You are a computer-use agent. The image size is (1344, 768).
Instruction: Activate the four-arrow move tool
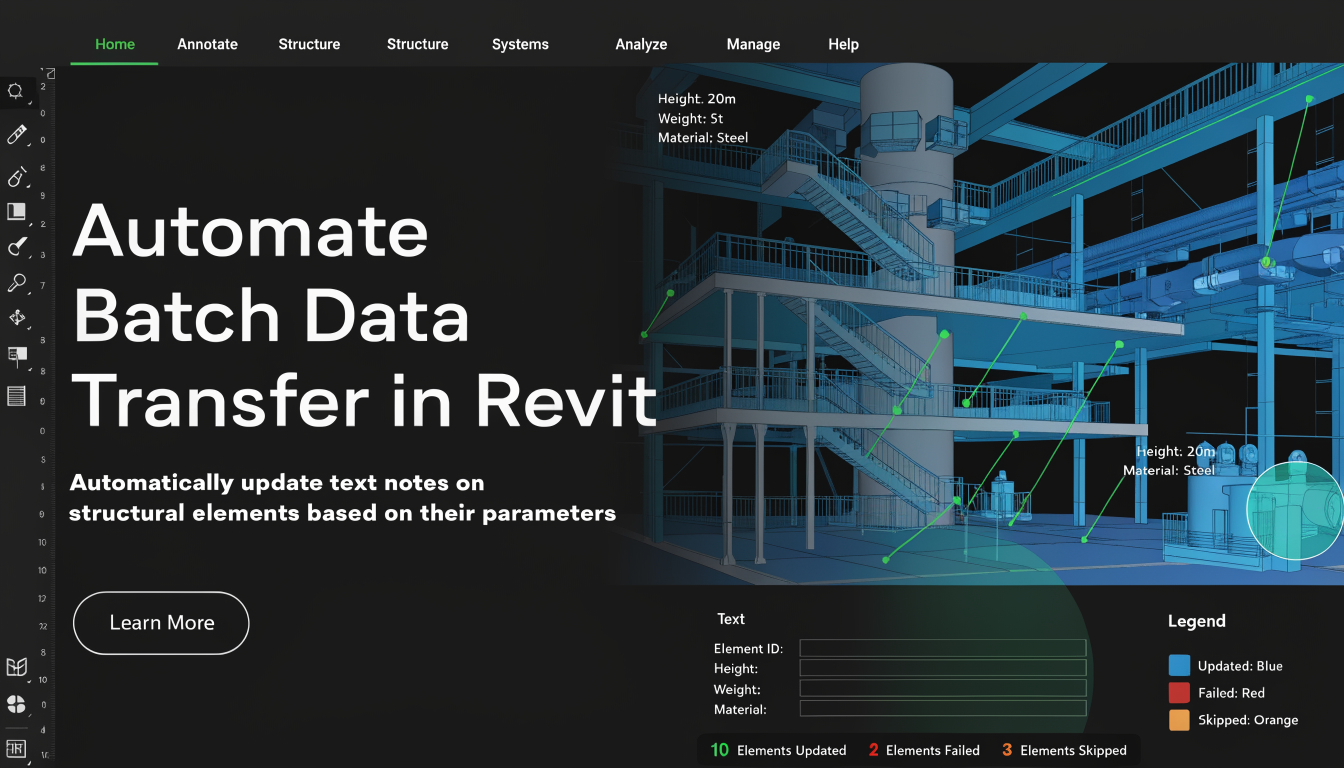coord(16,319)
